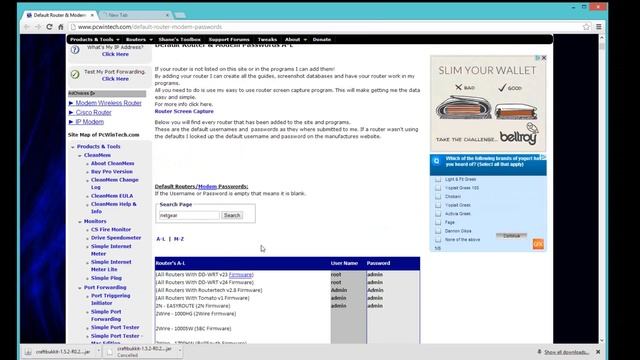Switch to the New Tab tab

(x=136, y=15)
